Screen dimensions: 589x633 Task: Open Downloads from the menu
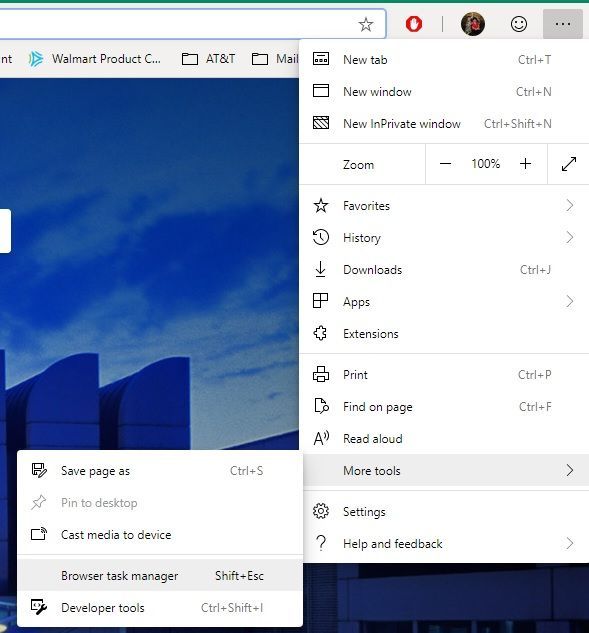pos(444,269)
